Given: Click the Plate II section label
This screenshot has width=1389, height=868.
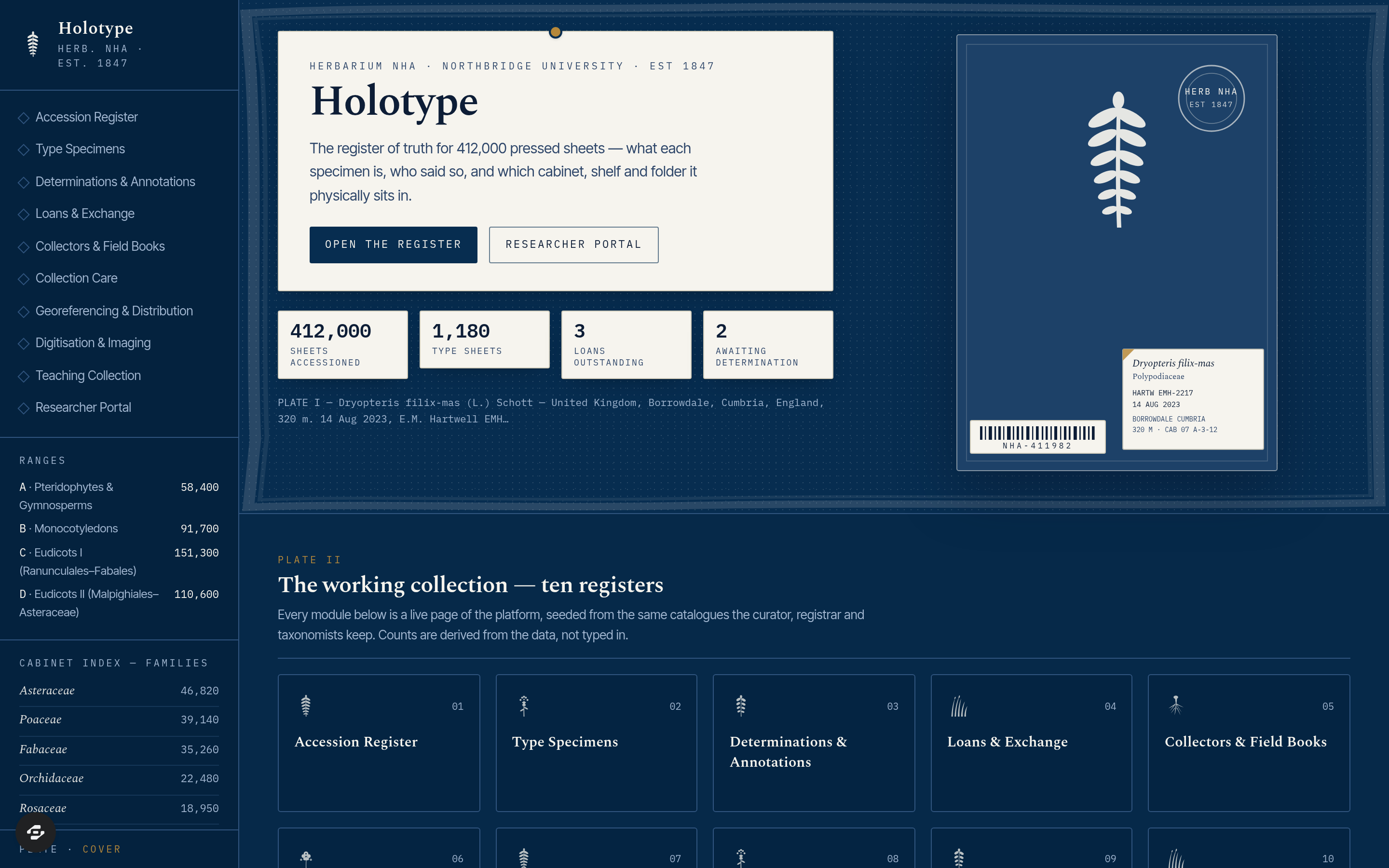Looking at the screenshot, I should (309, 560).
